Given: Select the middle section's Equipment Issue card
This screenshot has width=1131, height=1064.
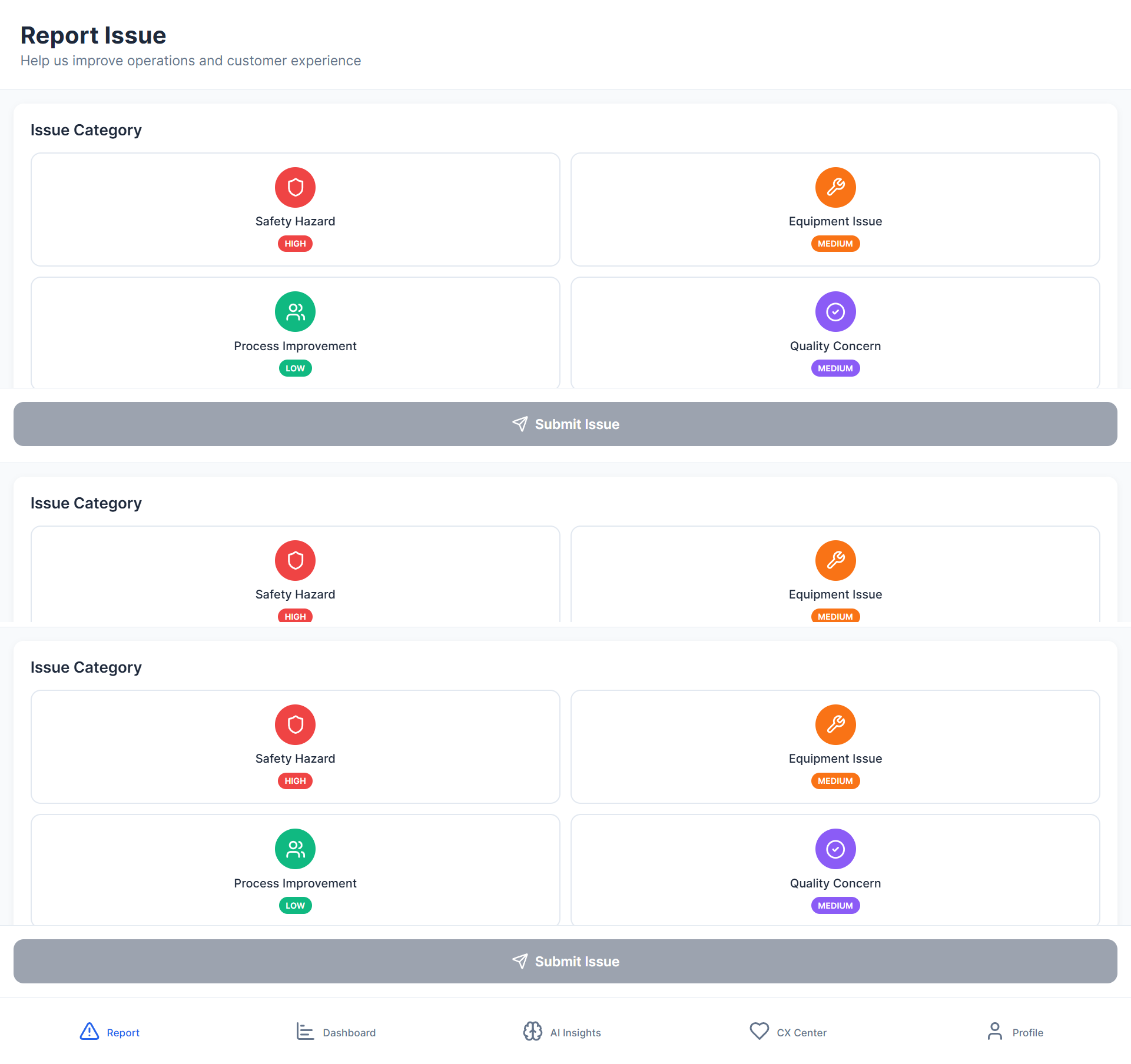Looking at the screenshot, I should (835, 574).
